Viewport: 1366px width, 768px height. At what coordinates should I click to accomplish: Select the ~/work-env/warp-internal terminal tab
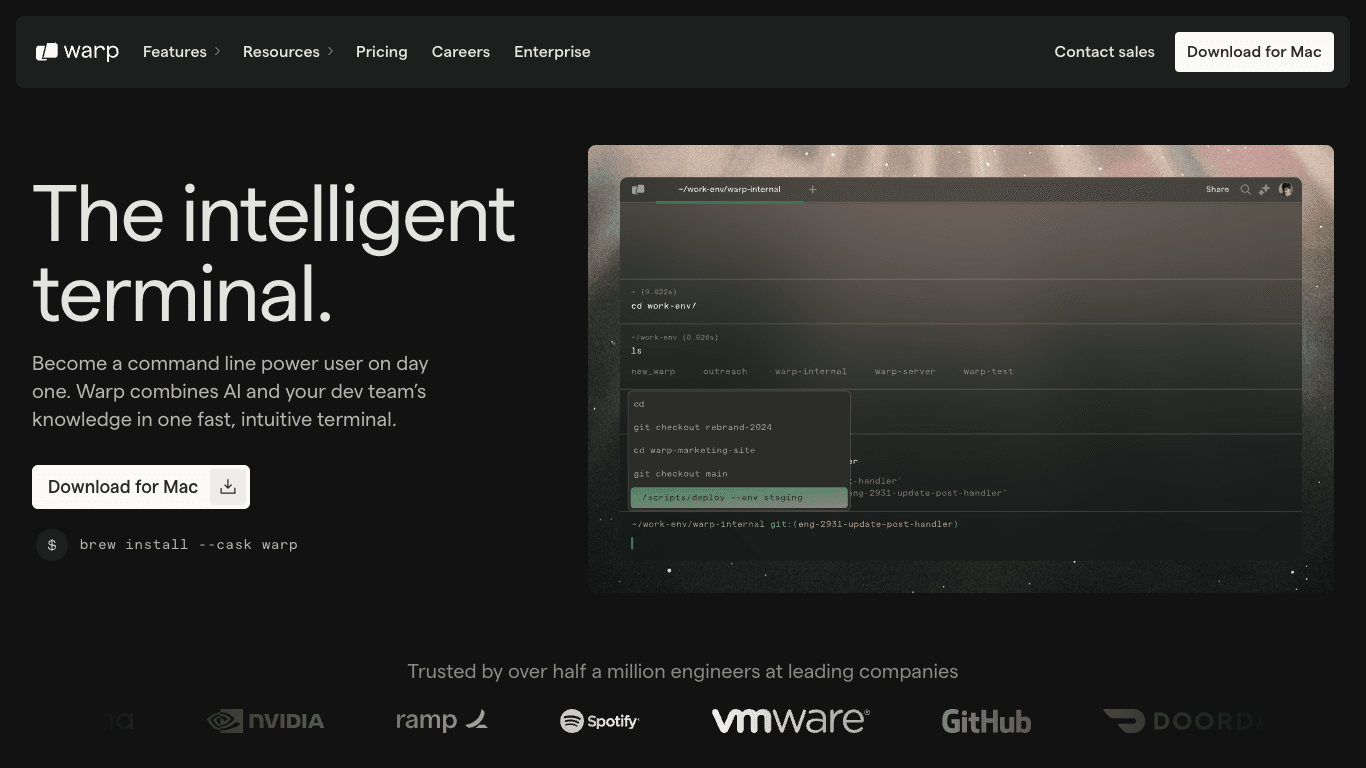[x=729, y=189]
